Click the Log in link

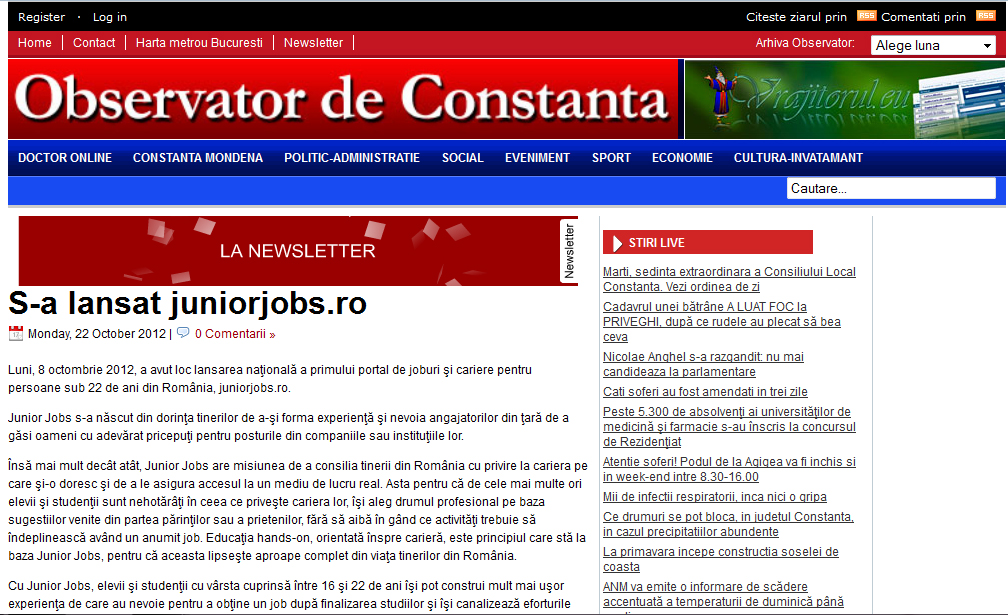click(110, 17)
